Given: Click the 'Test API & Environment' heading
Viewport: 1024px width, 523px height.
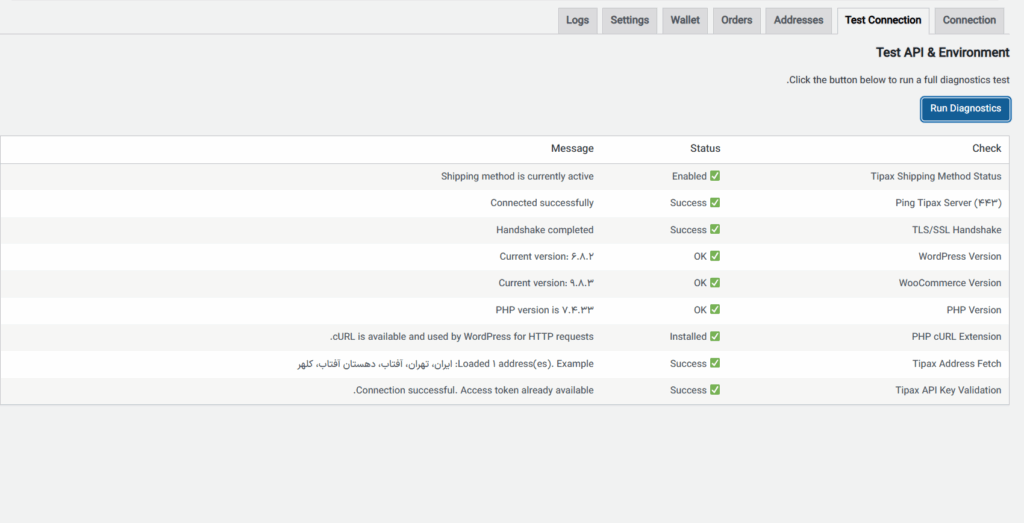Looking at the screenshot, I should 942,53.
